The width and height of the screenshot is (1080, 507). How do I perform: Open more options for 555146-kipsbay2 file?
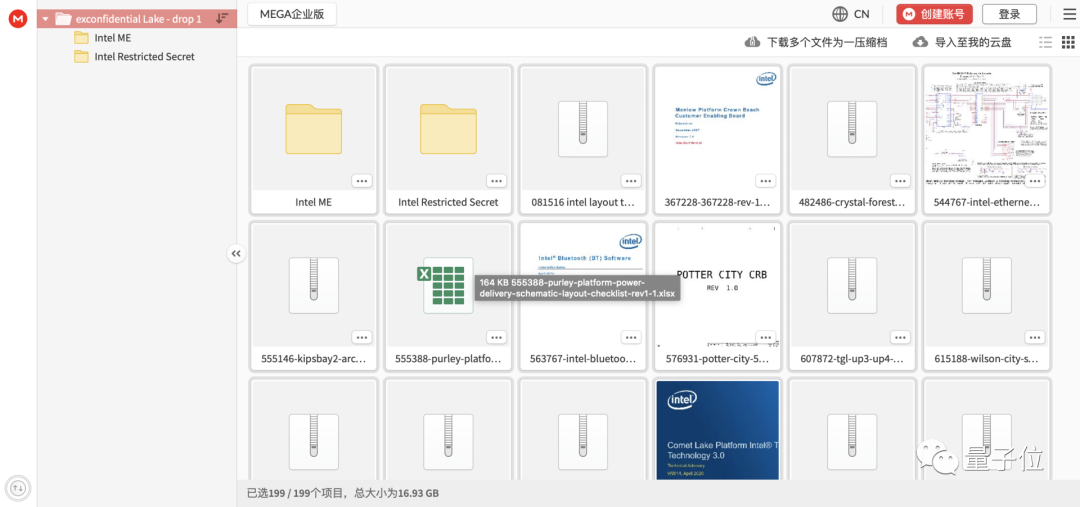tap(362, 337)
